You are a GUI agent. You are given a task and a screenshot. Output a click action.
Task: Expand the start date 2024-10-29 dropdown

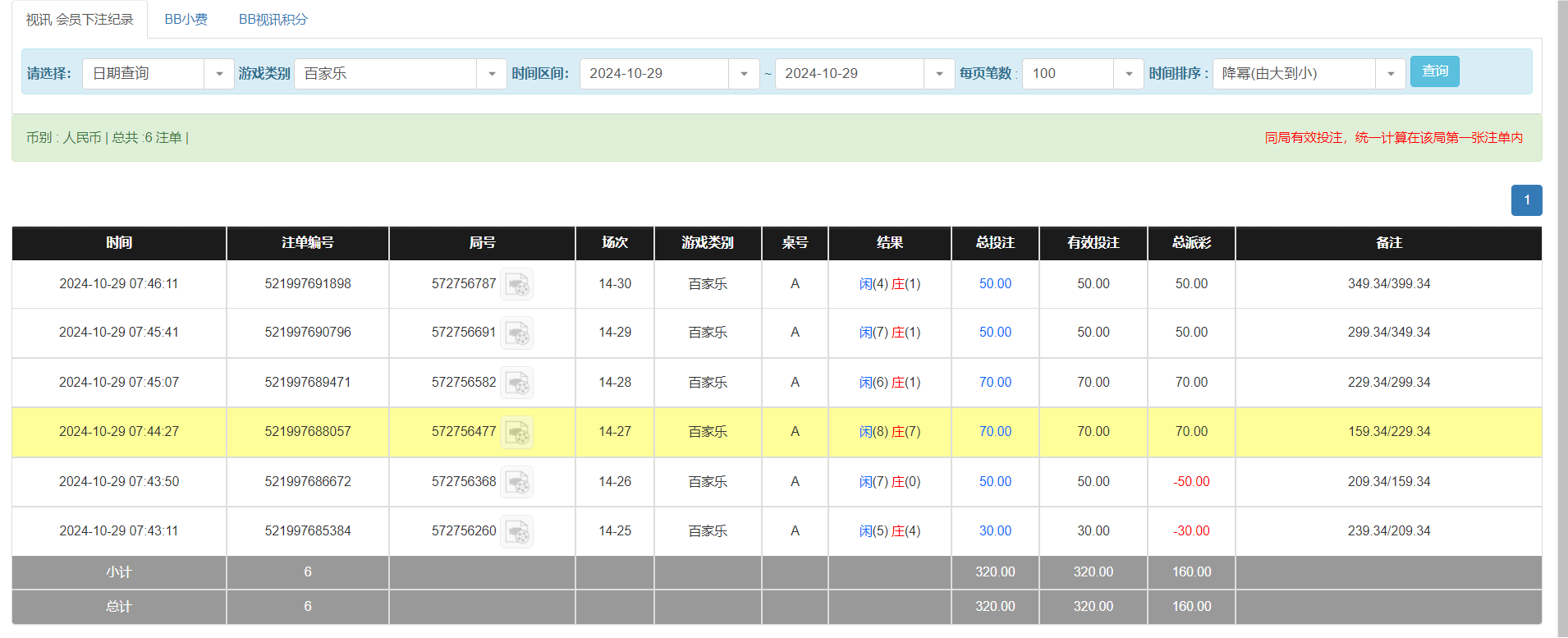(743, 74)
